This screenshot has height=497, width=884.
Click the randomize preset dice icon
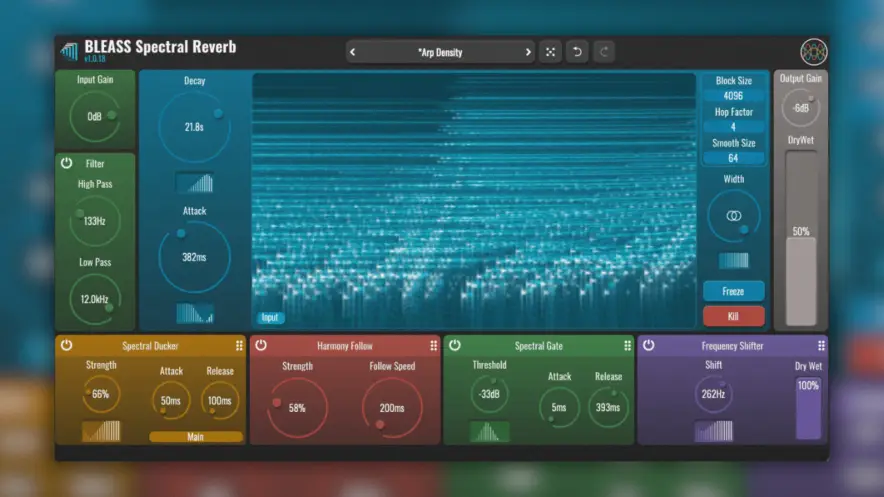tap(550, 52)
